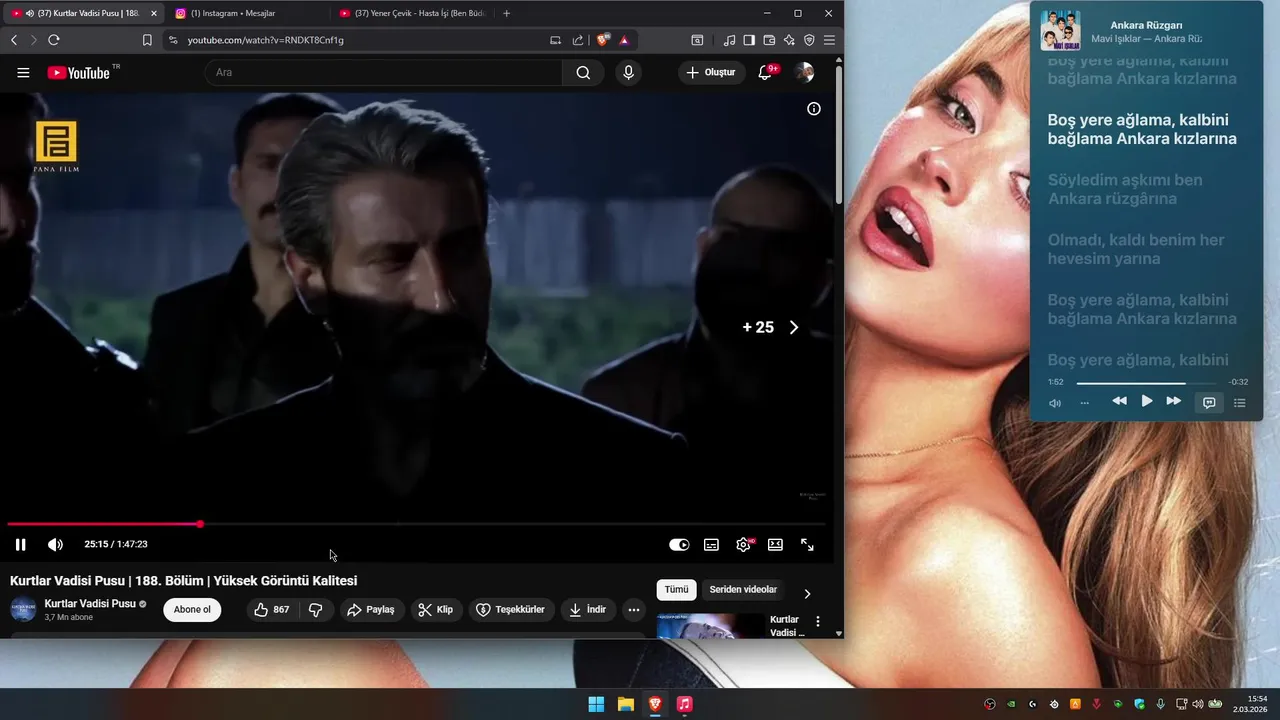Show more filter chips with right chevron
The width and height of the screenshot is (1280, 720).
pos(808,594)
